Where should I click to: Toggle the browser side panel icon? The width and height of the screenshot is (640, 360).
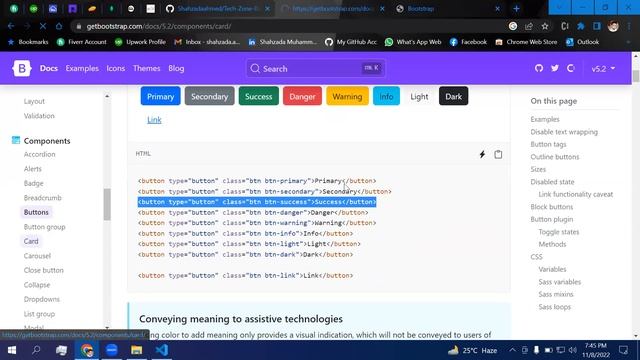point(597,26)
